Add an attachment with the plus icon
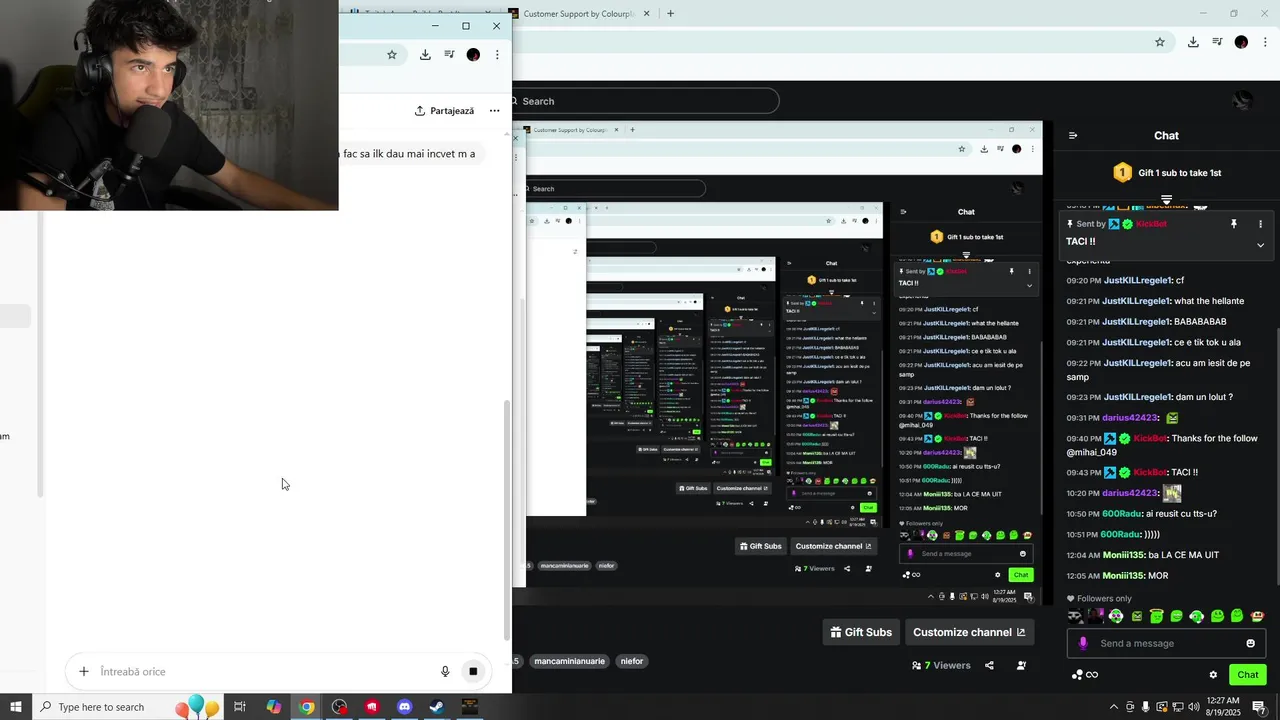 [x=84, y=672]
